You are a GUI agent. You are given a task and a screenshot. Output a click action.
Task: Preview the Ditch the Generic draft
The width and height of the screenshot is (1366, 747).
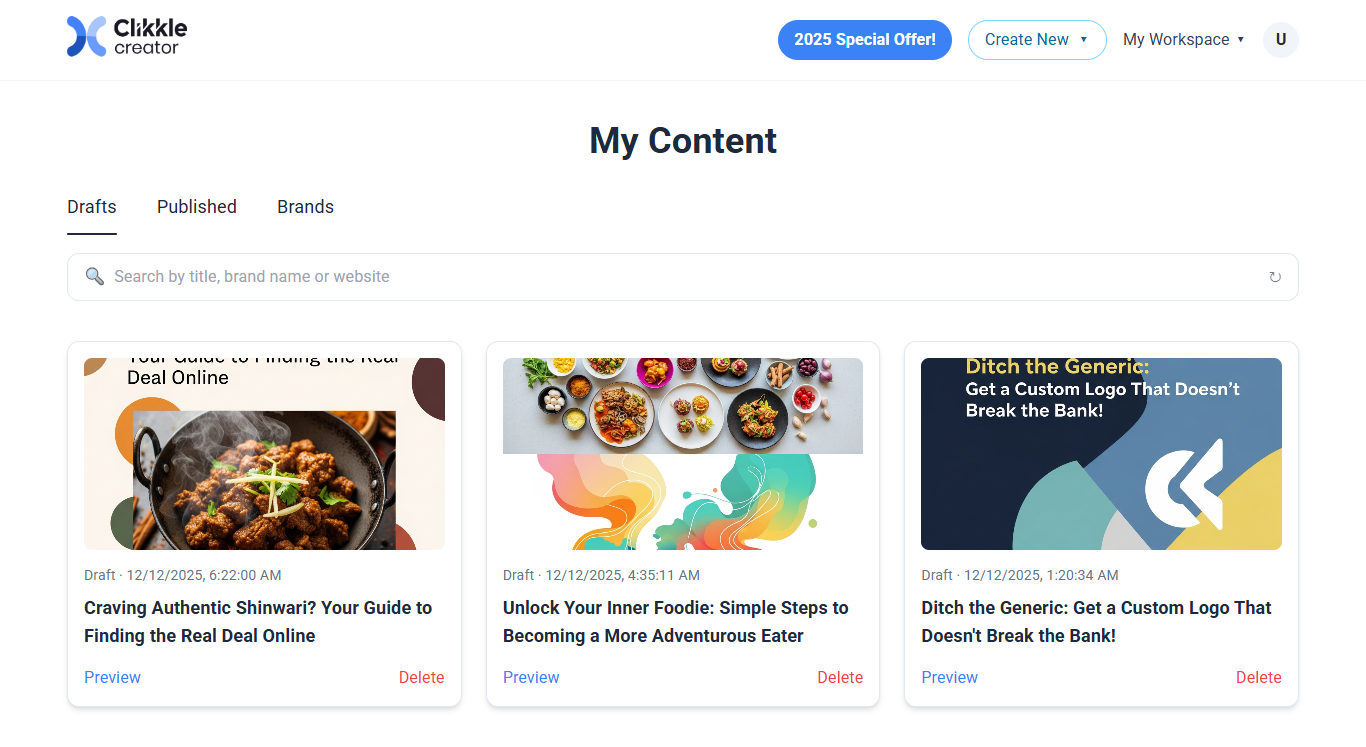point(949,677)
